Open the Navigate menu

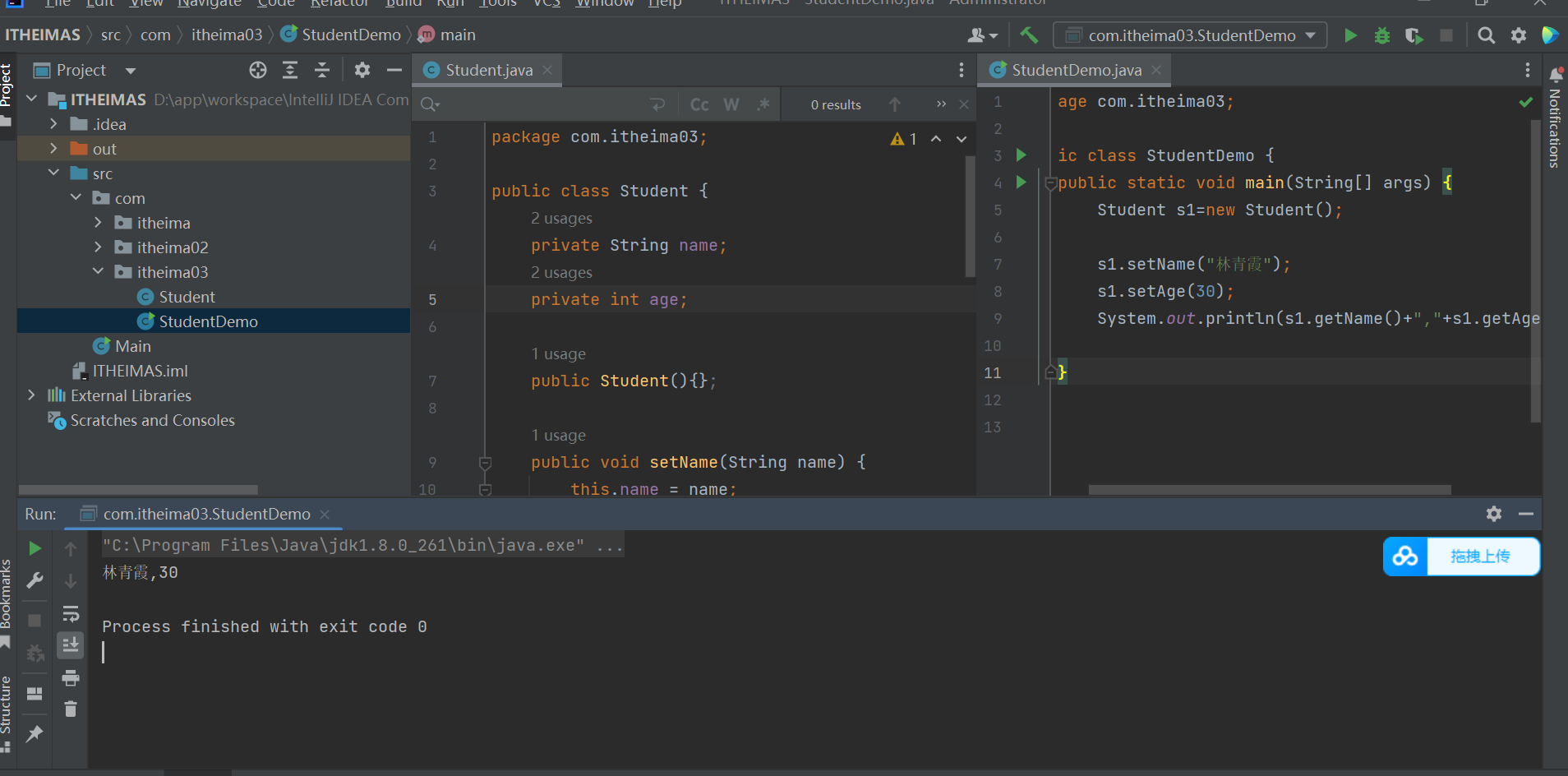pyautogui.click(x=210, y=3)
